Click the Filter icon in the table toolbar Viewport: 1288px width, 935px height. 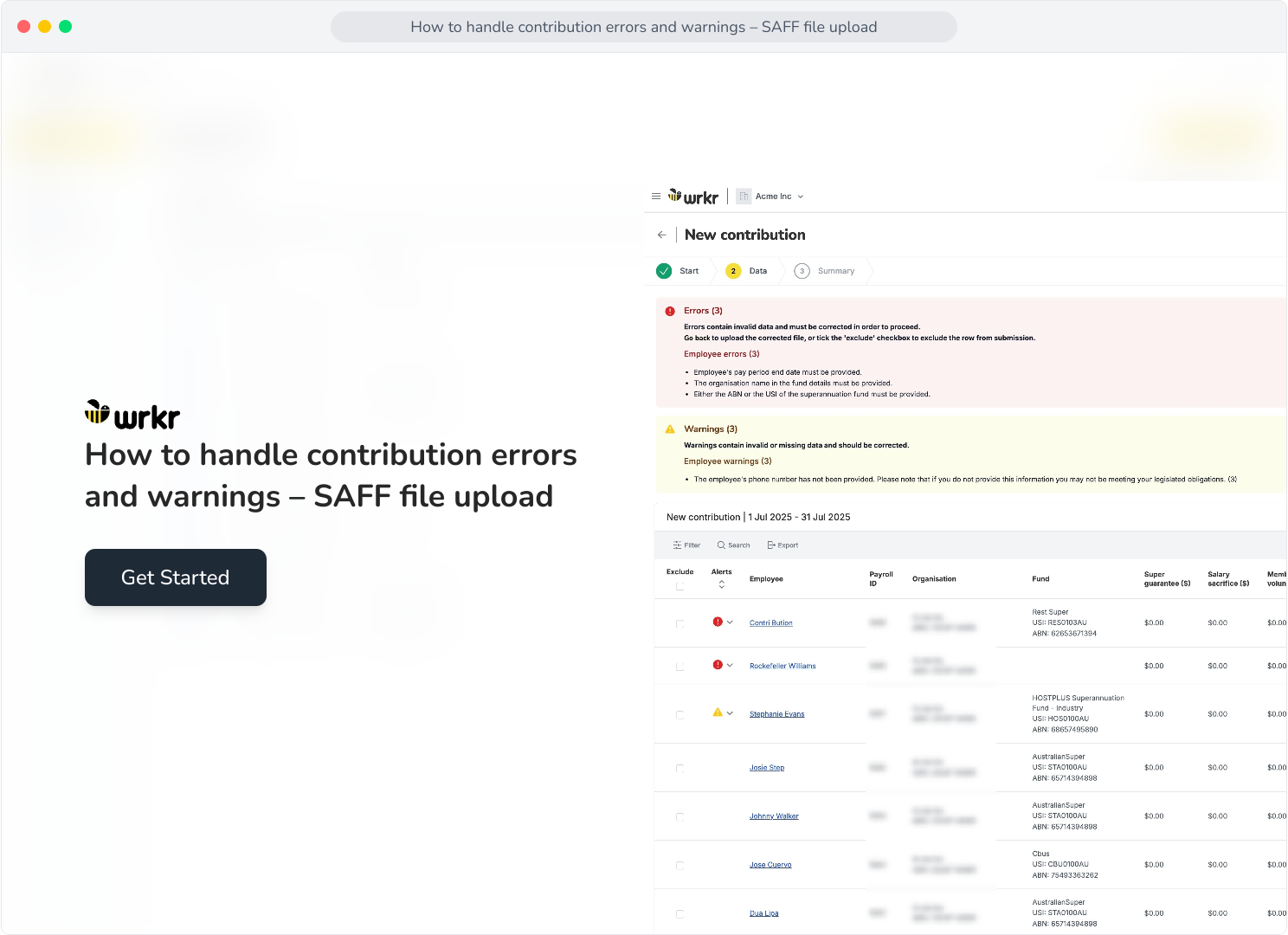coord(677,545)
